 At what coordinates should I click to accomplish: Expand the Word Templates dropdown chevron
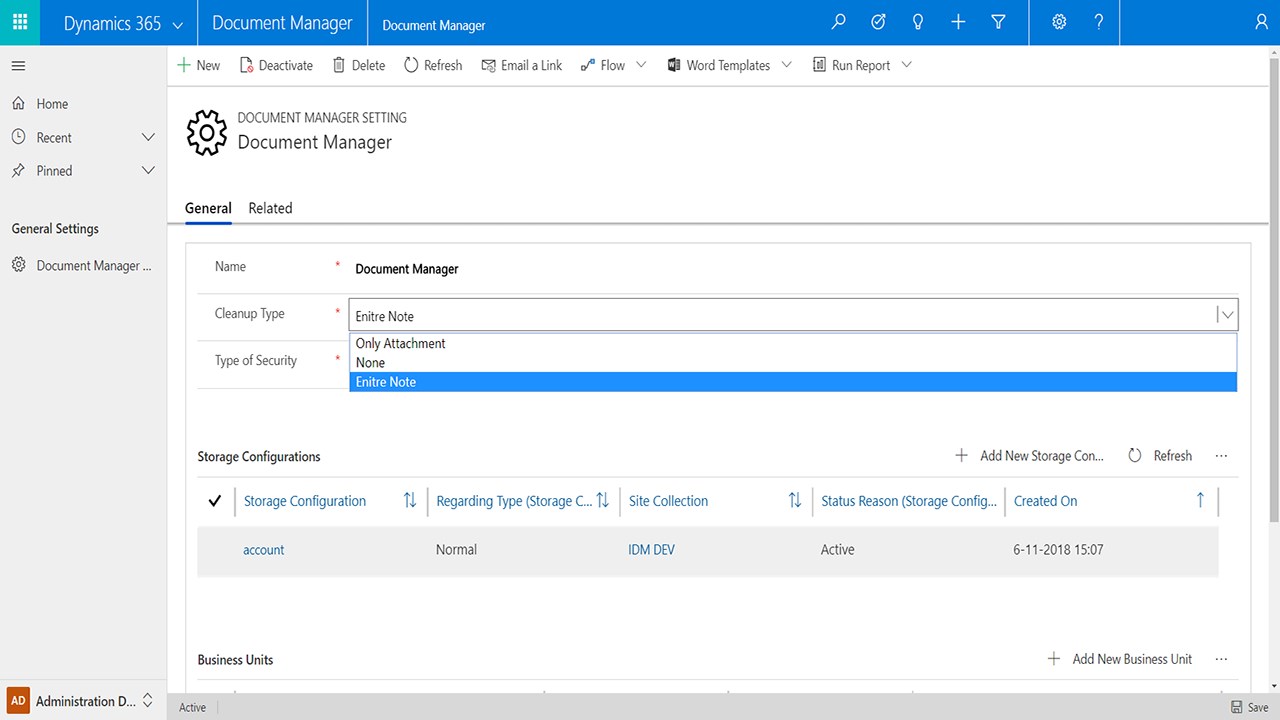click(x=786, y=65)
